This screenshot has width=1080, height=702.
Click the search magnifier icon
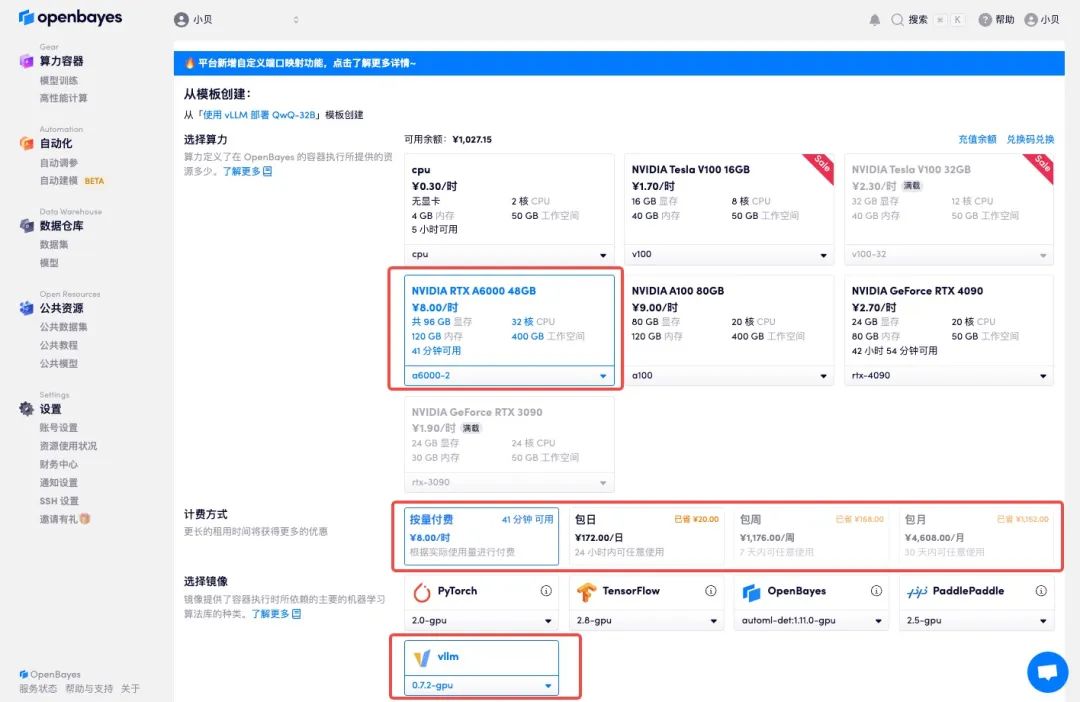897,20
